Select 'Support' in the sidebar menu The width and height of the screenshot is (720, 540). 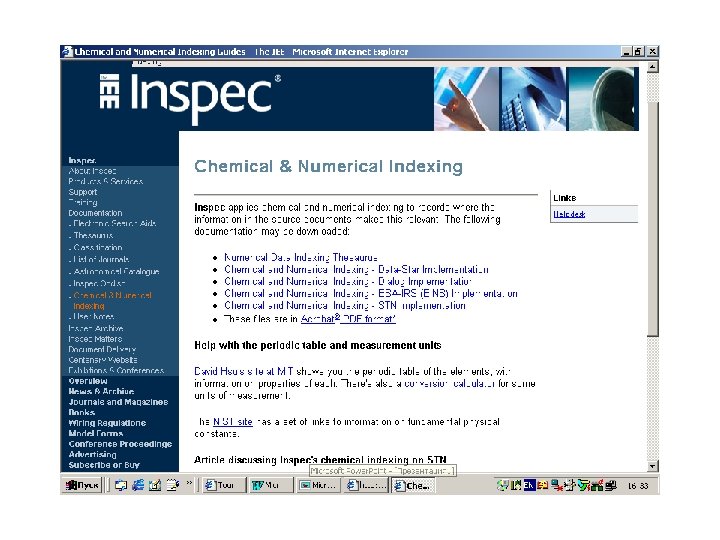83,192
